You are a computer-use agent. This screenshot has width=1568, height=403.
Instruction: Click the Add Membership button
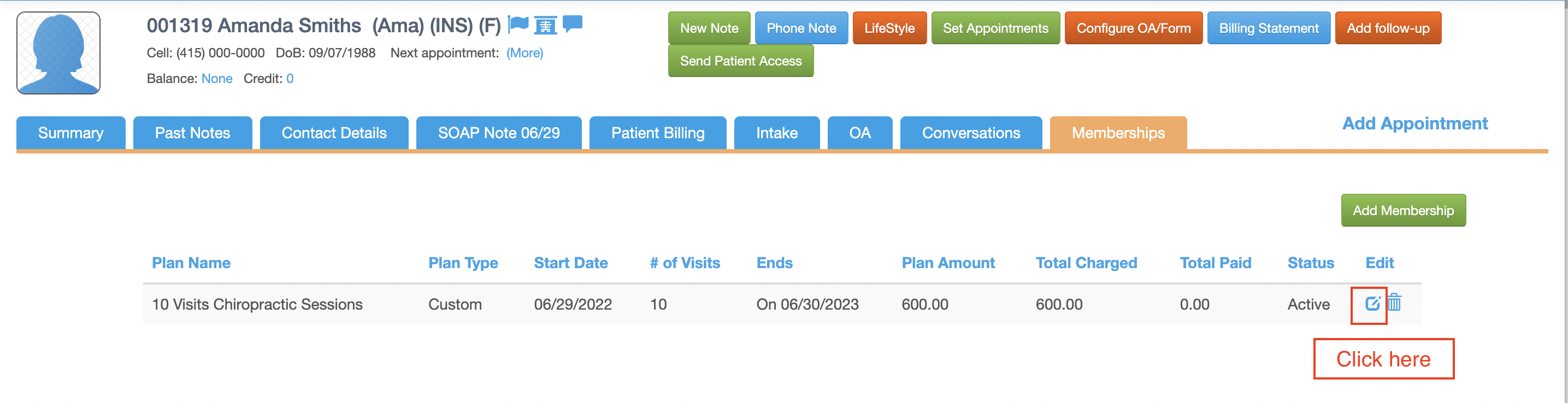1403,210
